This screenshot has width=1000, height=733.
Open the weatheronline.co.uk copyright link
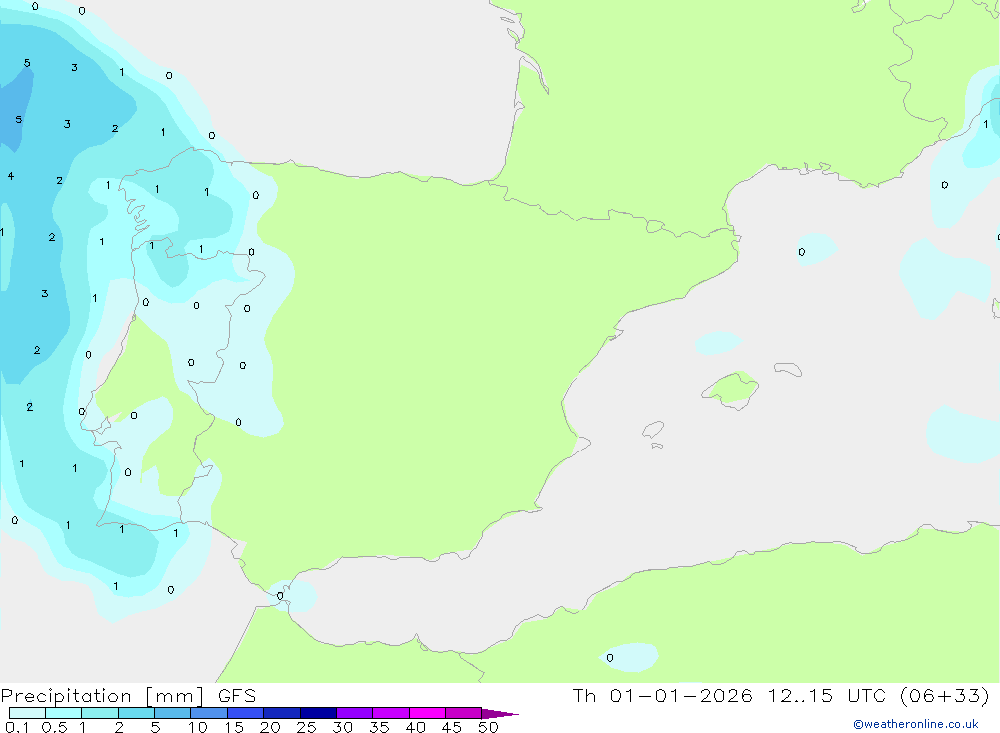(916, 724)
